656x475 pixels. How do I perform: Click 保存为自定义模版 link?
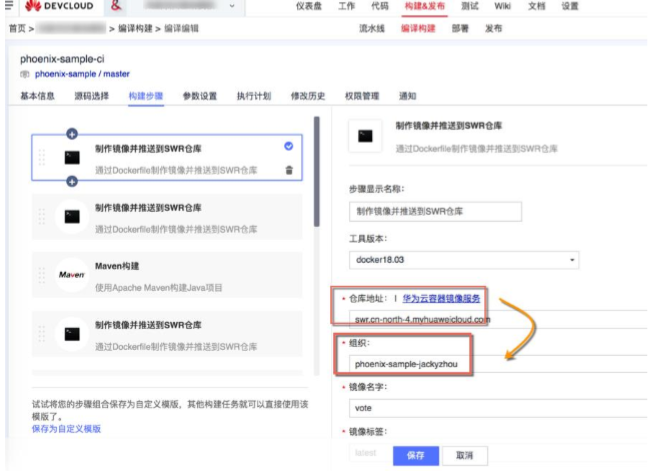pos(66,429)
